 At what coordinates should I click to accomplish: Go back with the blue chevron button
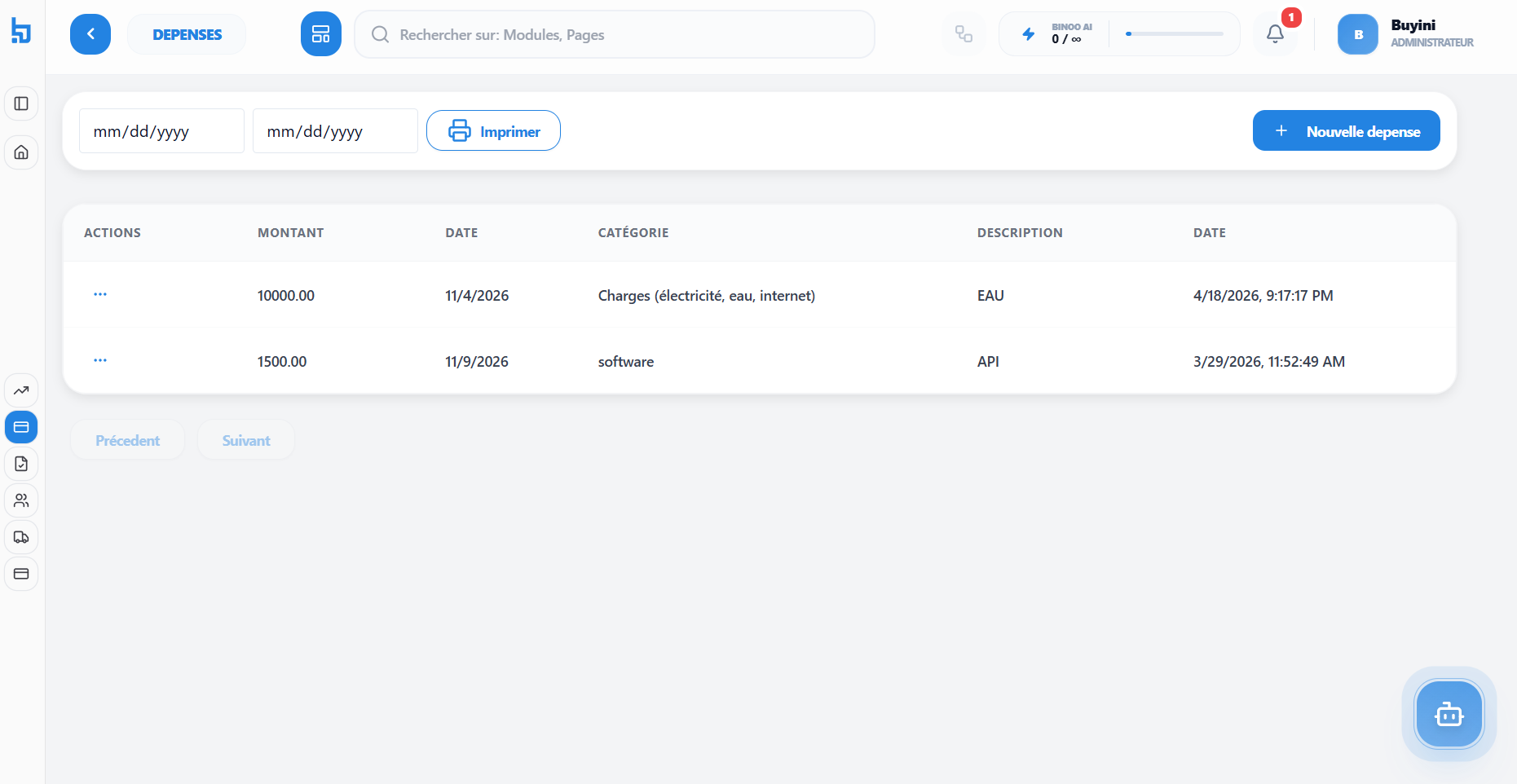[x=90, y=34]
